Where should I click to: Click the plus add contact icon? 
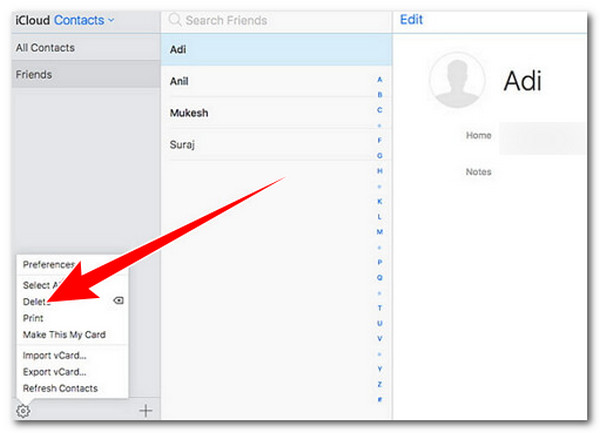click(145, 410)
